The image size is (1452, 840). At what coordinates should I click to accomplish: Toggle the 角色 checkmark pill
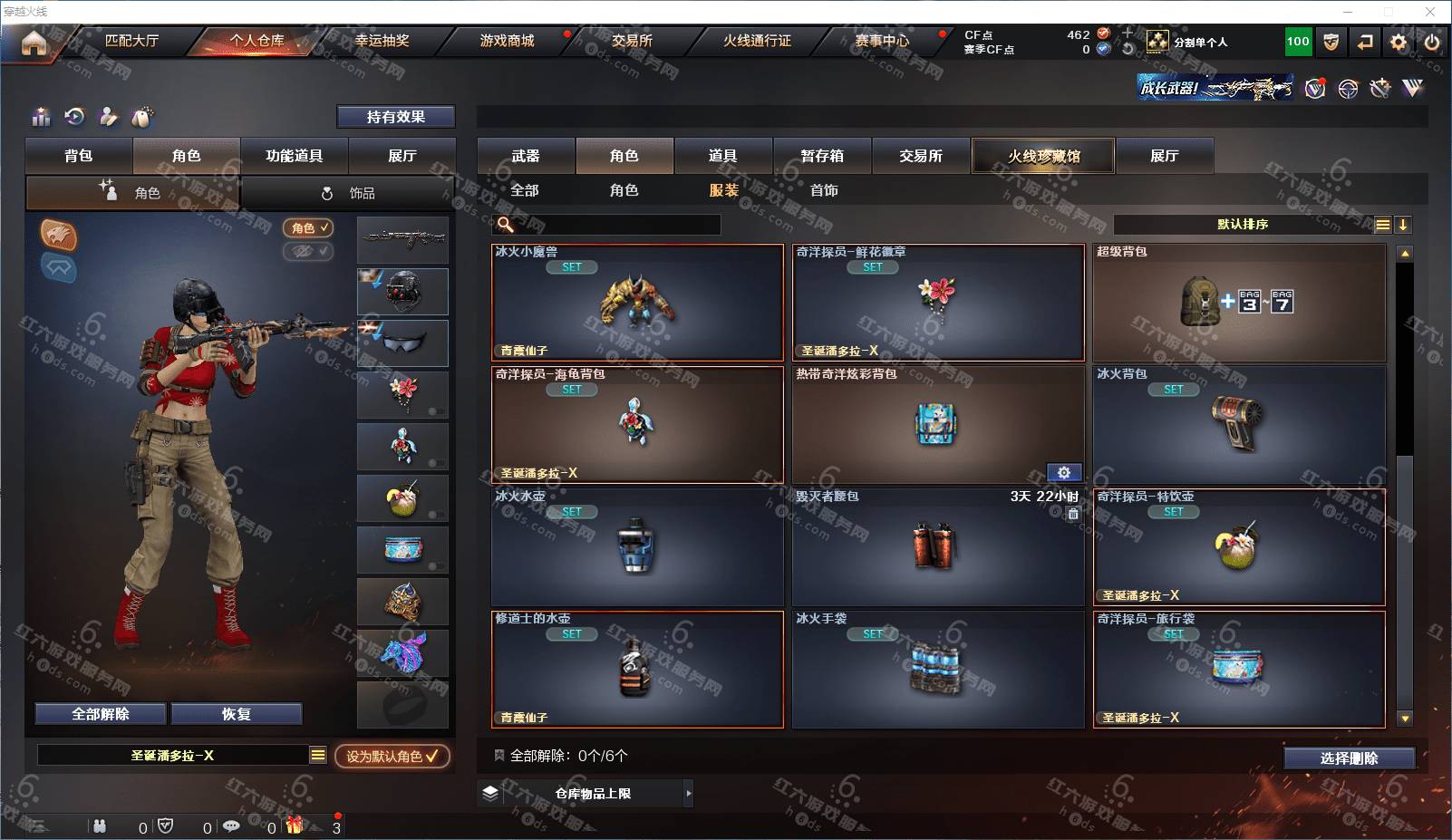pyautogui.click(x=308, y=228)
